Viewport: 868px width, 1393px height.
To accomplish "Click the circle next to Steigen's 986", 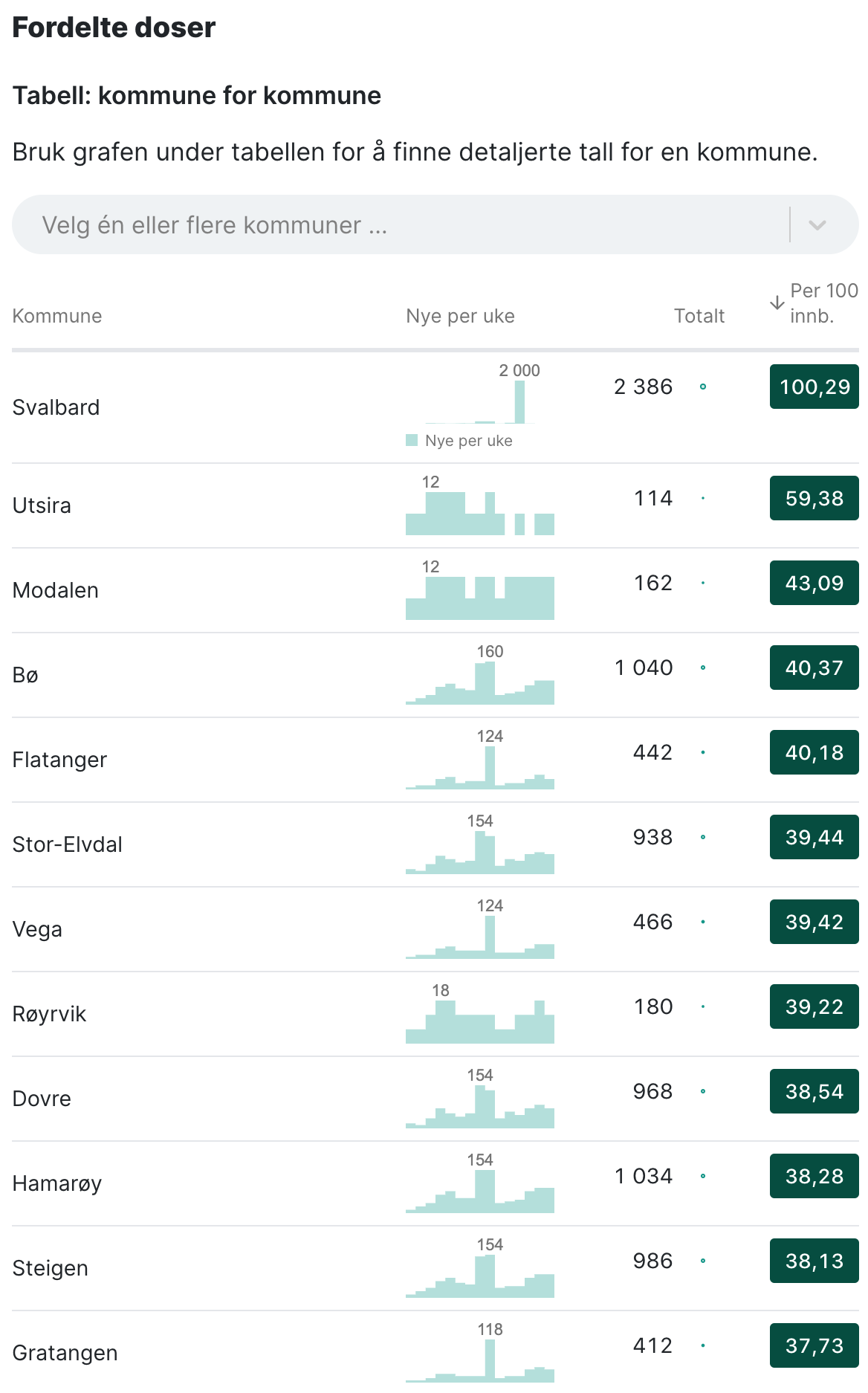I will pyautogui.click(x=703, y=1261).
